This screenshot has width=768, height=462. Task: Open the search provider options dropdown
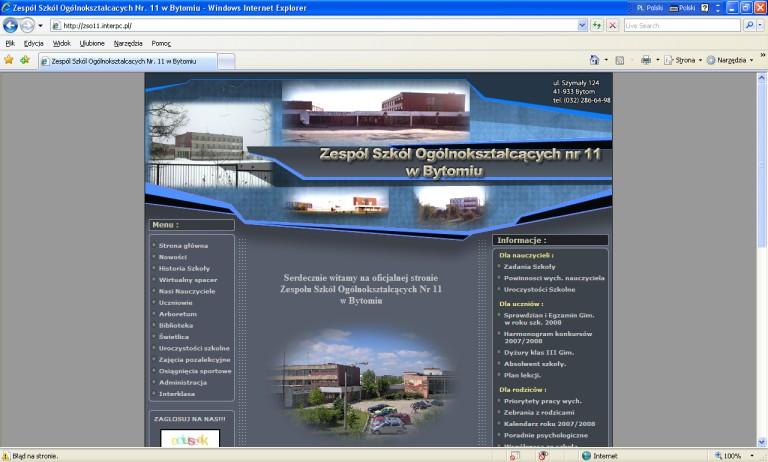760,25
